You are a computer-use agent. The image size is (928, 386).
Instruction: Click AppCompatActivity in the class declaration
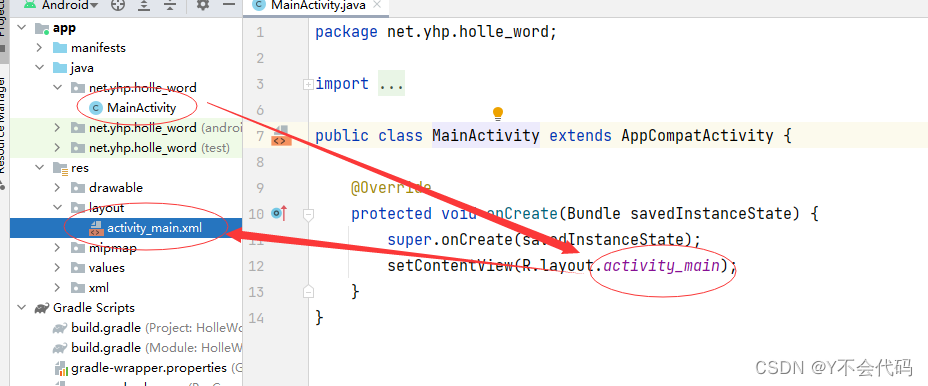[697, 136]
